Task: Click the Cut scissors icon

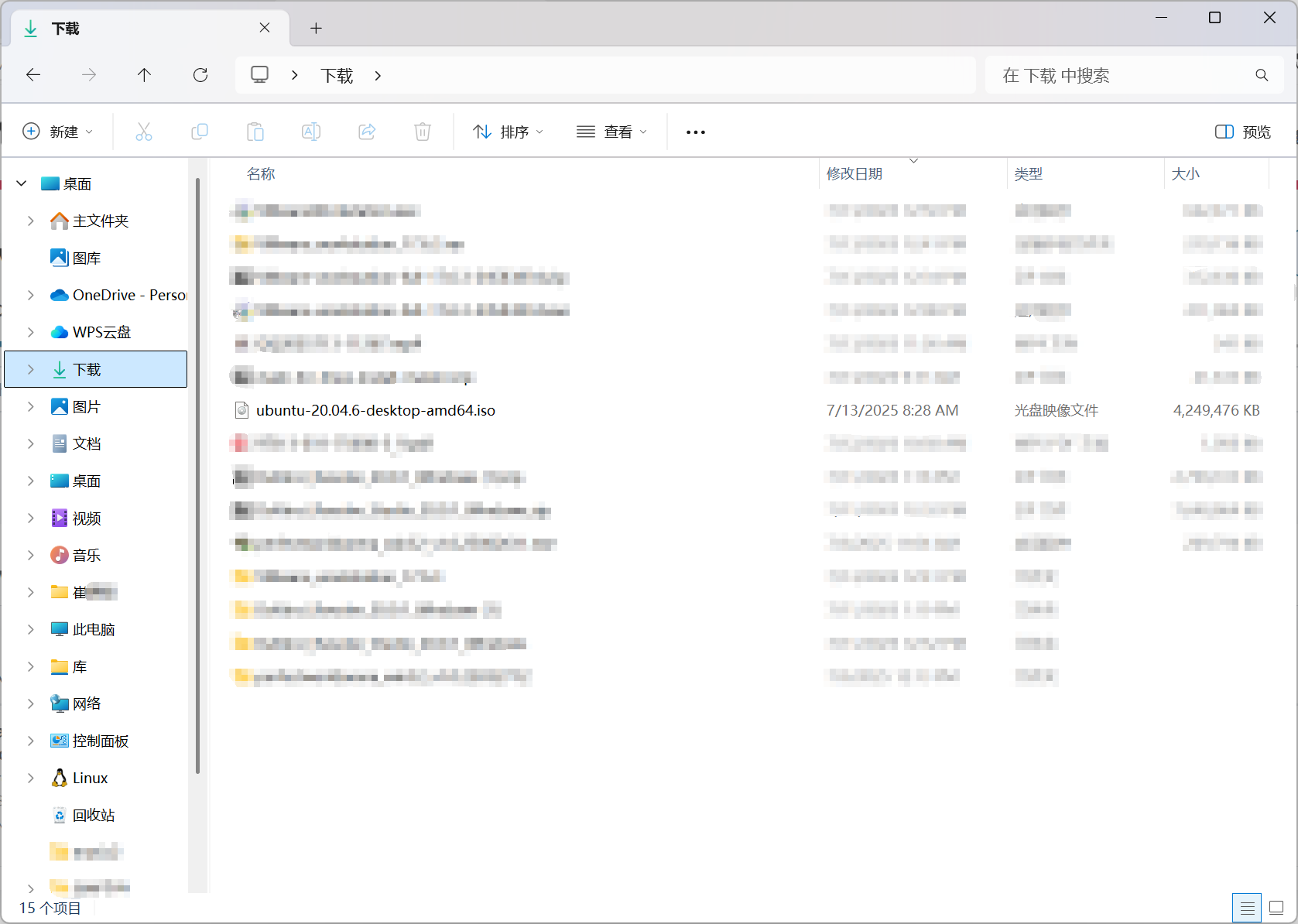Action: point(144,132)
